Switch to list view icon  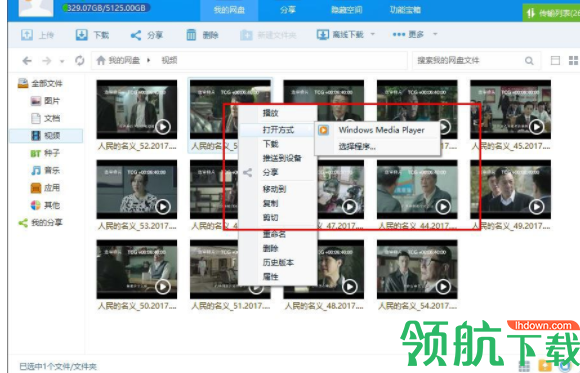555,60
